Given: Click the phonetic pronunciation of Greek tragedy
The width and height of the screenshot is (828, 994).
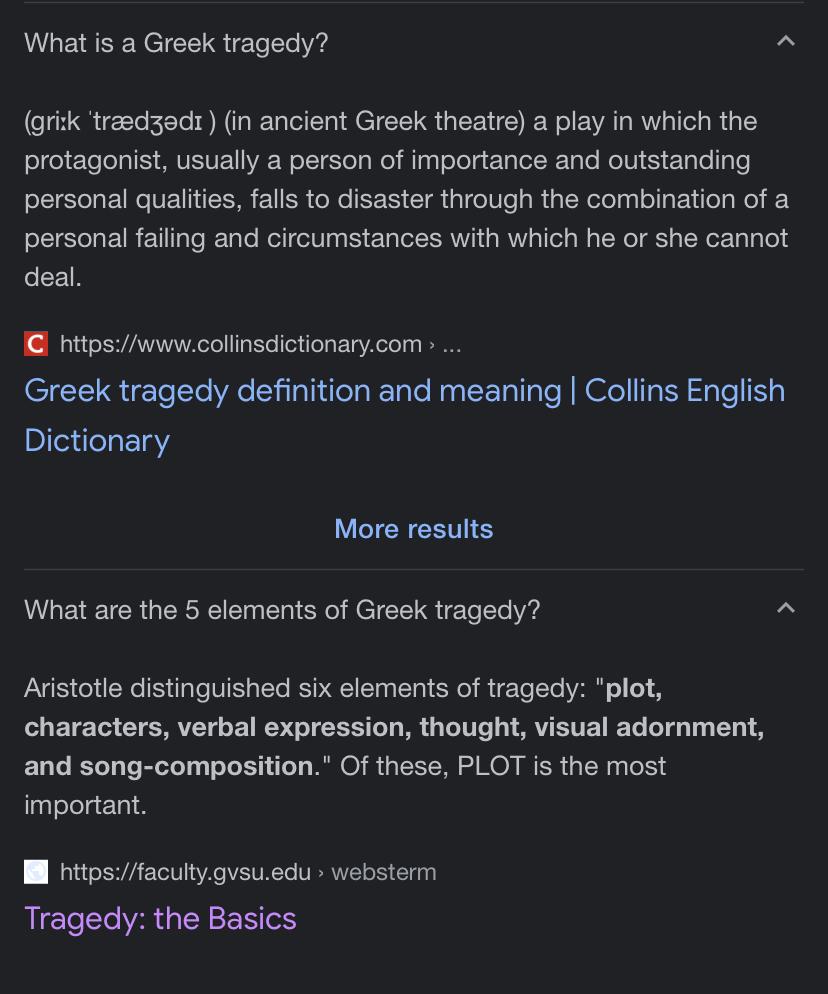Looking at the screenshot, I should (120, 121).
